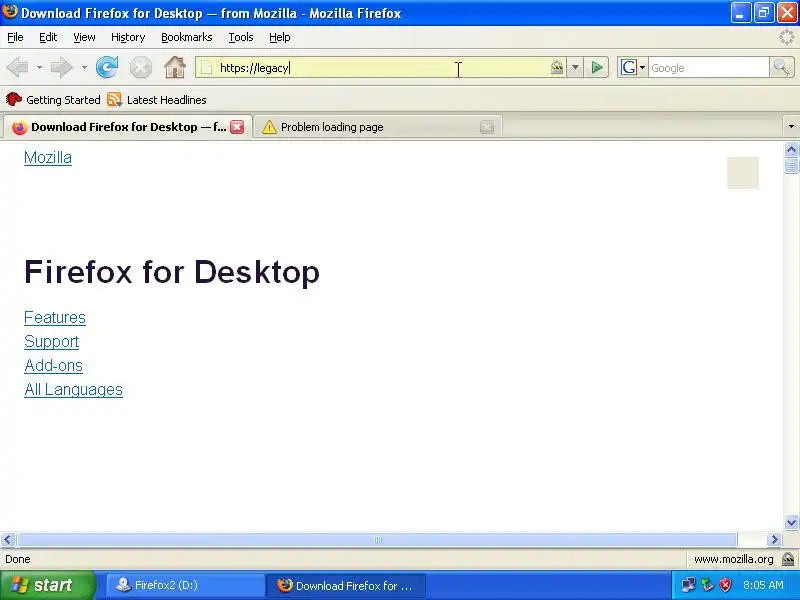Open the Google search engine selector
Screen dimensions: 800x600
click(633, 67)
